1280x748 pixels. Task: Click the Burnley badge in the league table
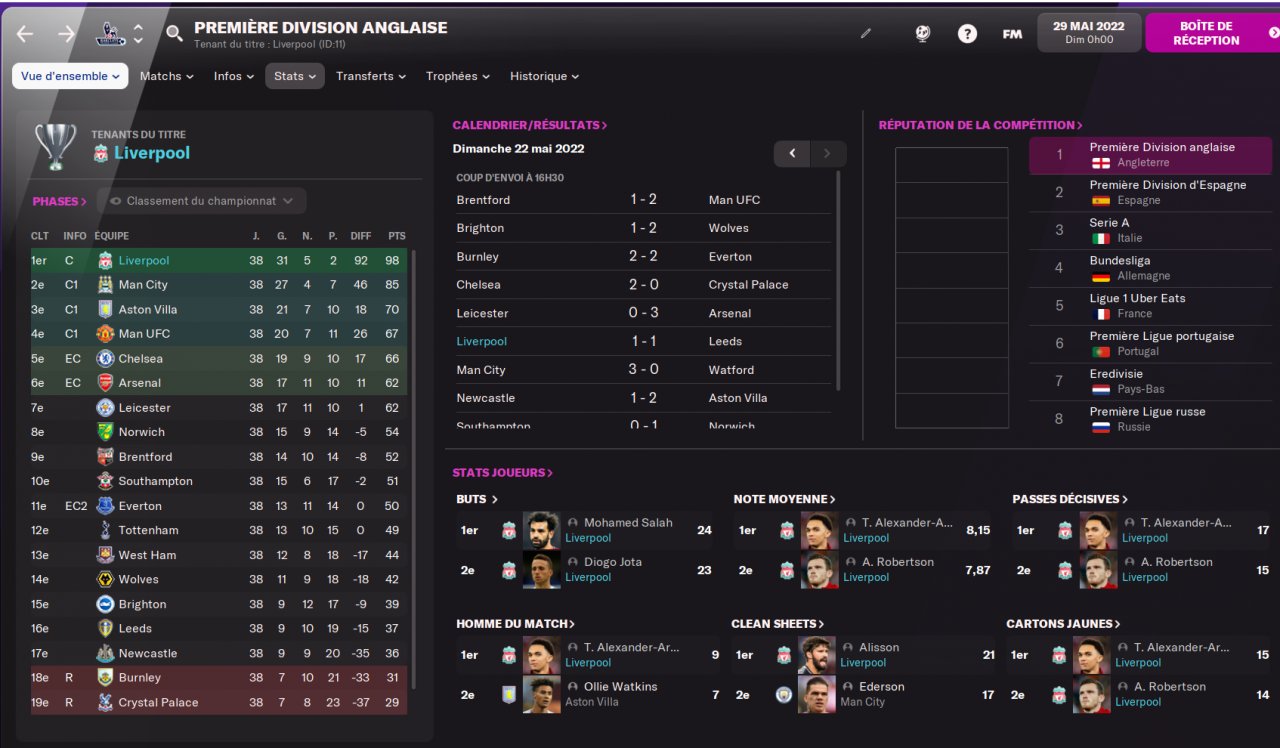pos(105,678)
